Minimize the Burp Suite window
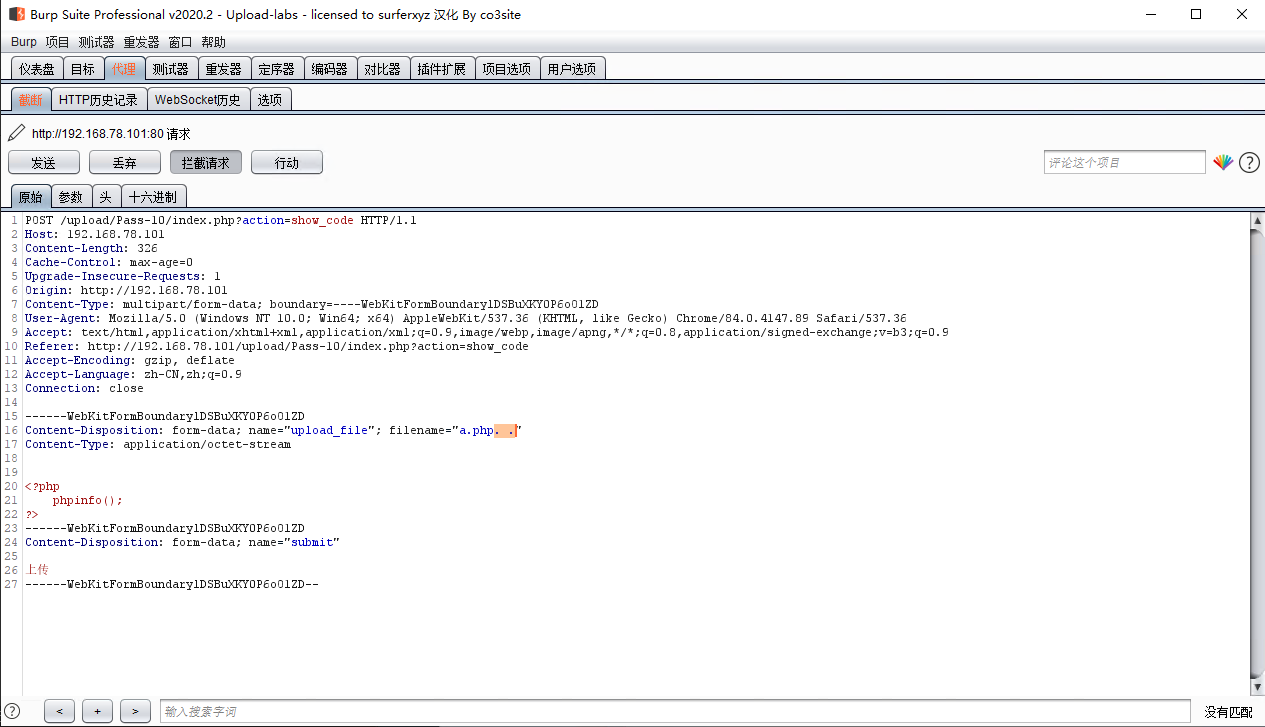Screen dimensions: 1265x727 click(x=1150, y=15)
